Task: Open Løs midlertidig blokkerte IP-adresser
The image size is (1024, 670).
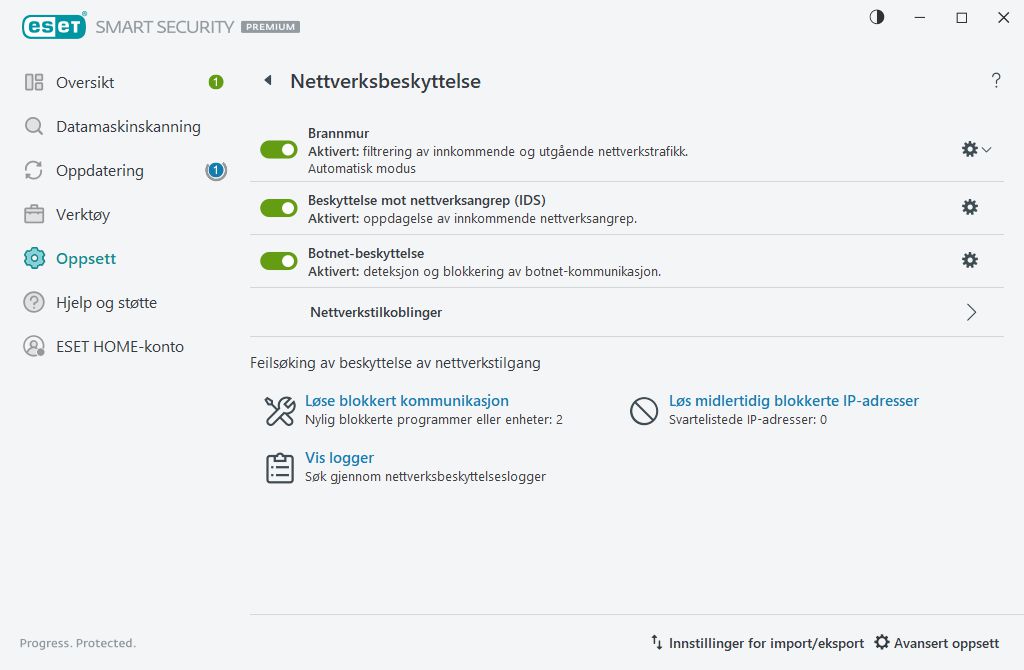Action: point(793,400)
